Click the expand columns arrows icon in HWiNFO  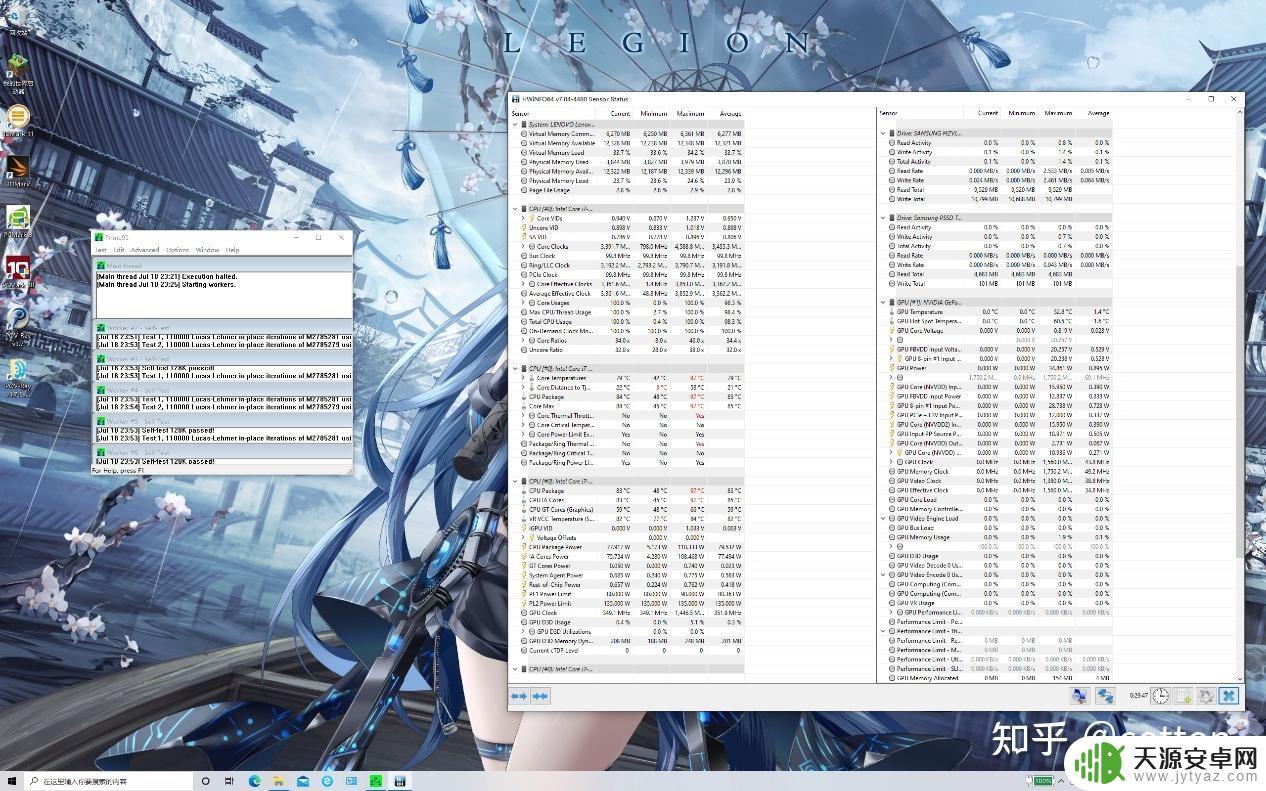[x=519, y=696]
